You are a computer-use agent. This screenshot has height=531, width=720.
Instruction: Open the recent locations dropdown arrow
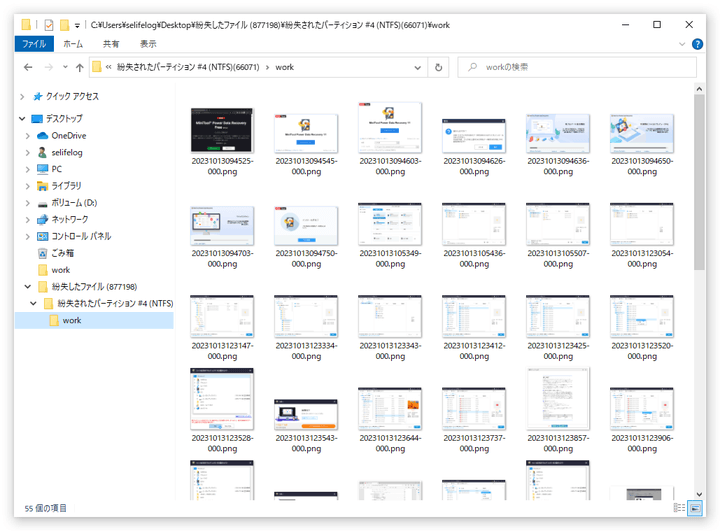pos(65,67)
